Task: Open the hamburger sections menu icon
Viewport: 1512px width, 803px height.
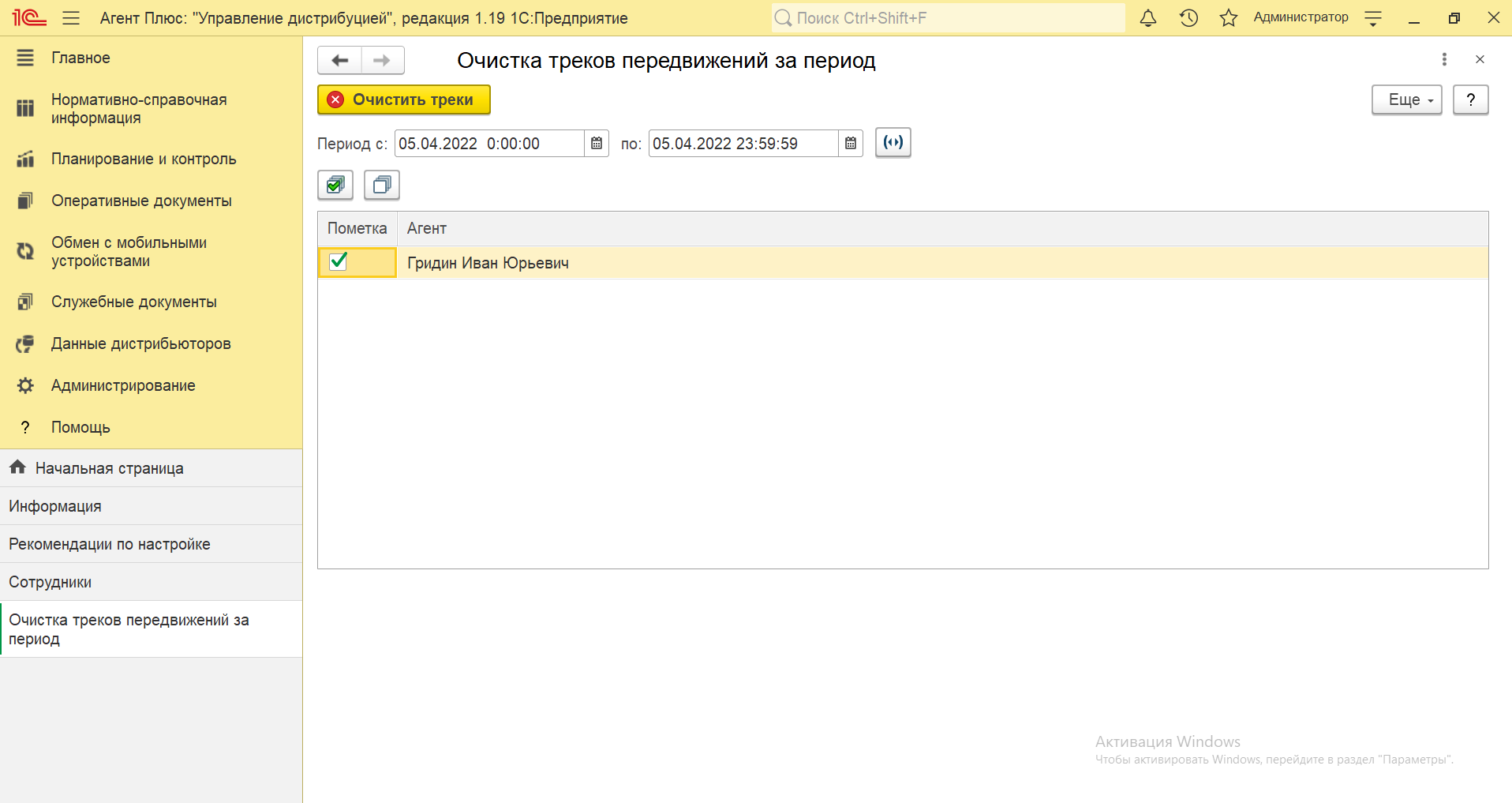Action: pyautogui.click(x=71, y=18)
